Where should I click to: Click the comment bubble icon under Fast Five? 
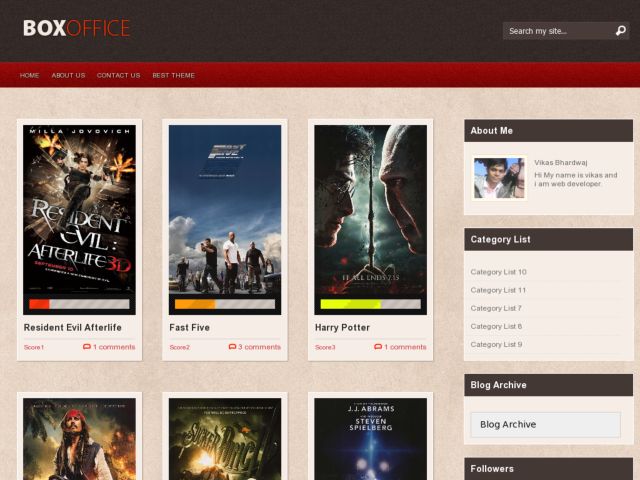(232, 347)
